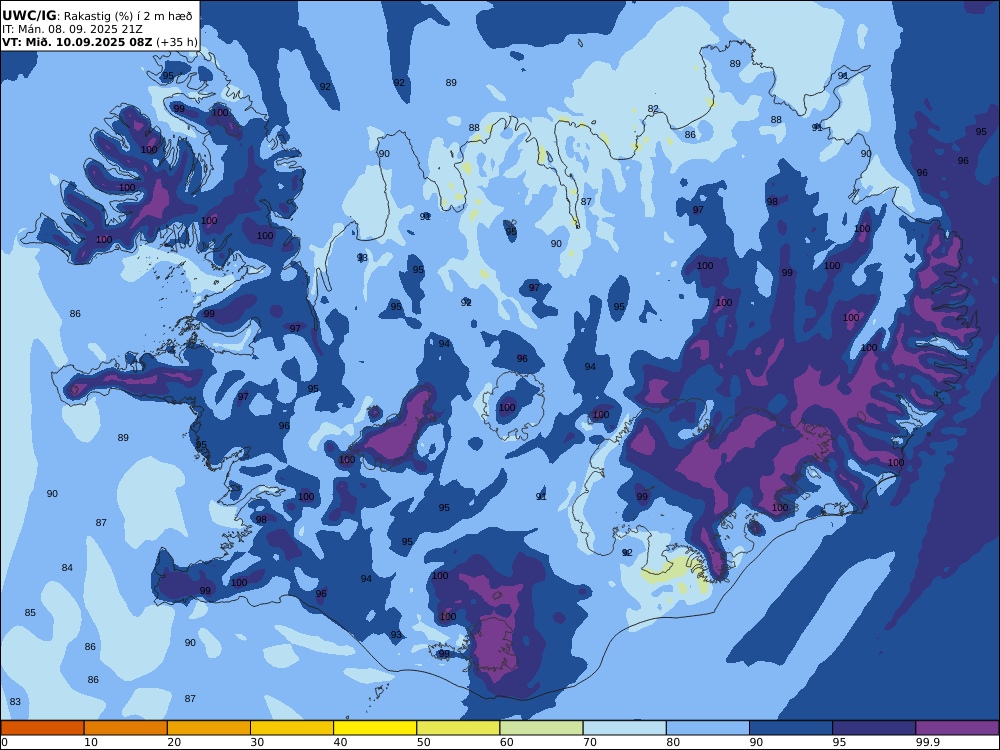Click the '84' humidity value on the map
The image size is (1000, 750).
click(x=67, y=568)
